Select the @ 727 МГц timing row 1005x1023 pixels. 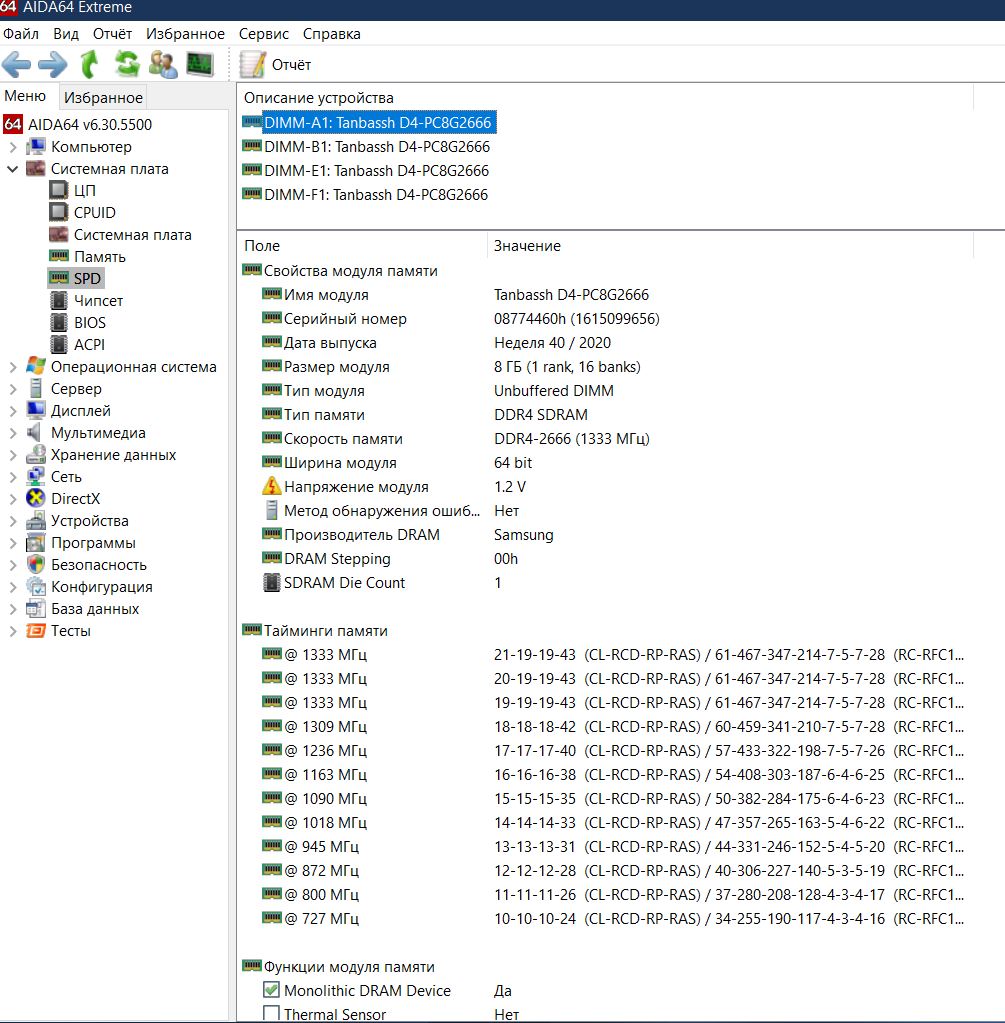click(612, 919)
